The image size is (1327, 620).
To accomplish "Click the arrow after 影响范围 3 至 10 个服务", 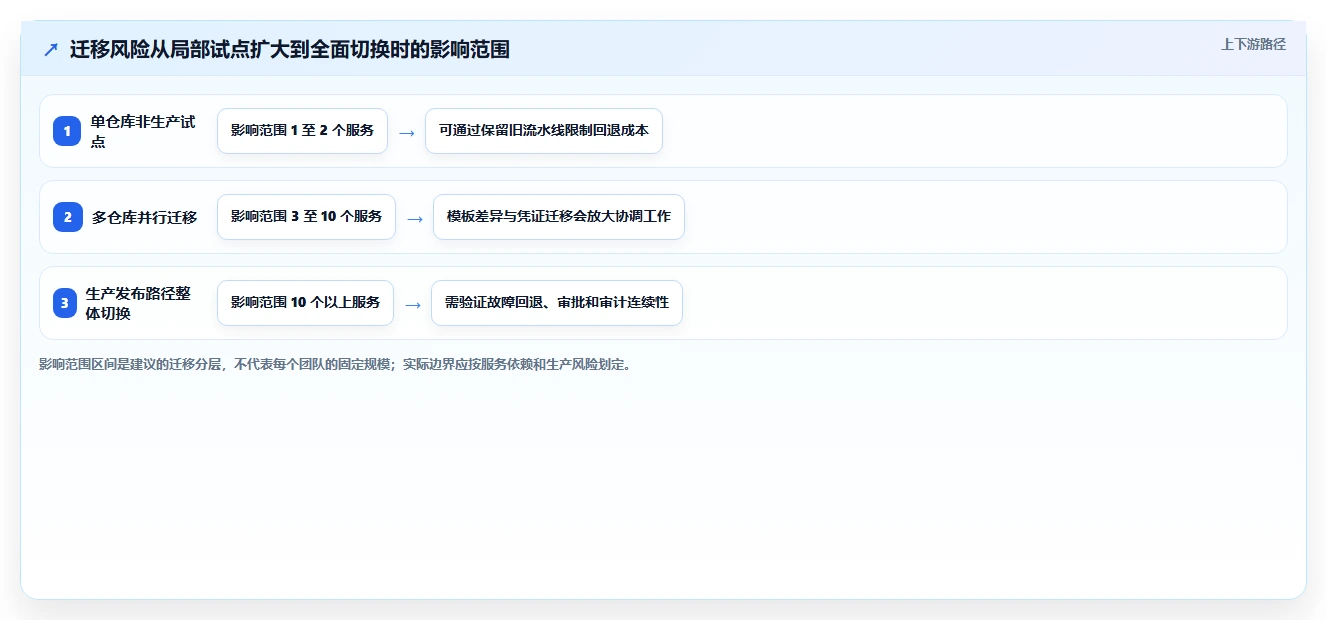I will click(415, 218).
